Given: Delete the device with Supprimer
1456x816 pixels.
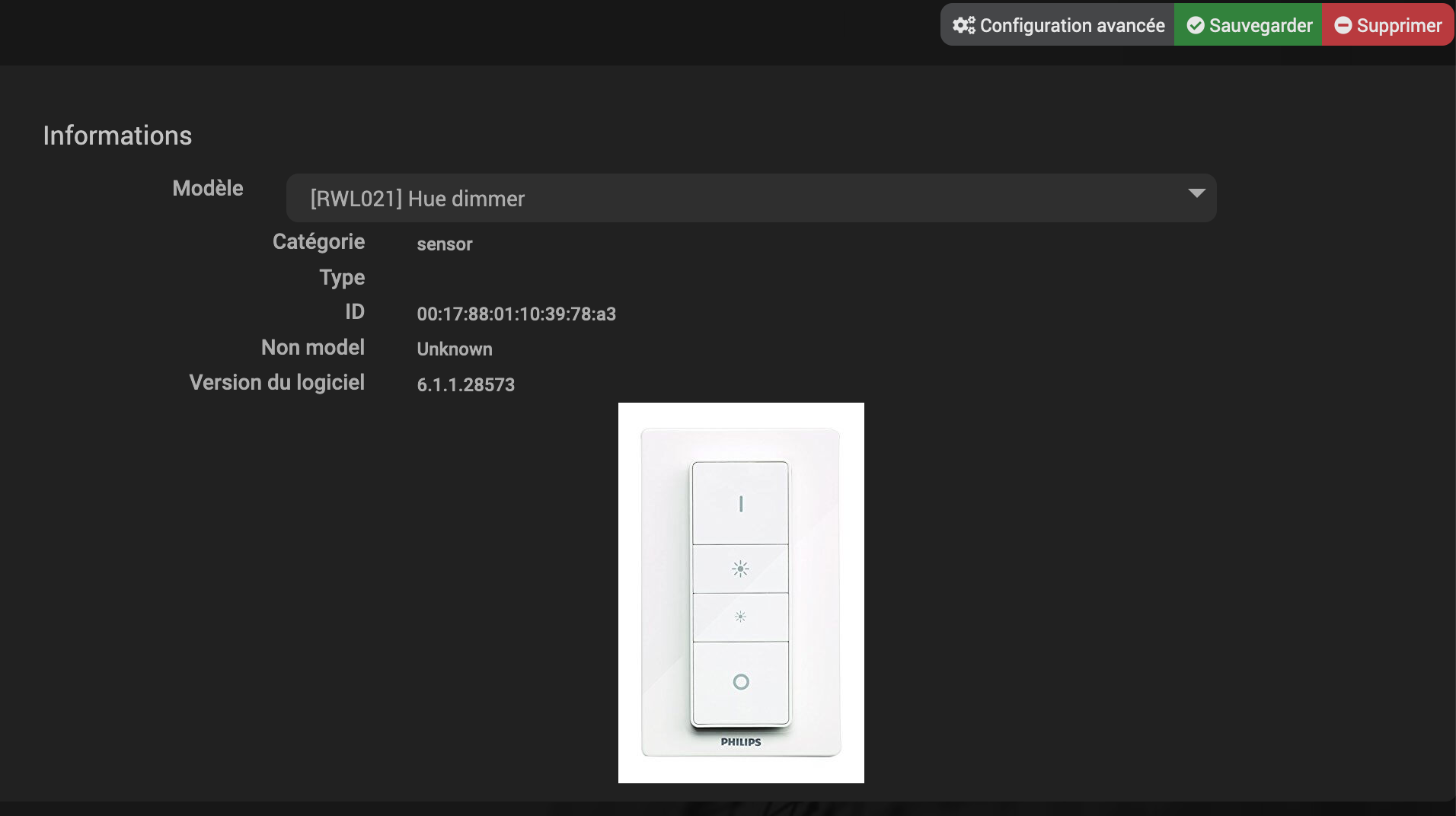Looking at the screenshot, I should [1387, 25].
